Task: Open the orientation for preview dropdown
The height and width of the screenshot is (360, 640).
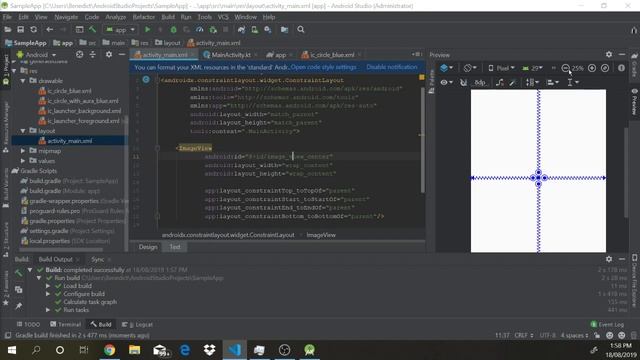Action: click(470, 68)
